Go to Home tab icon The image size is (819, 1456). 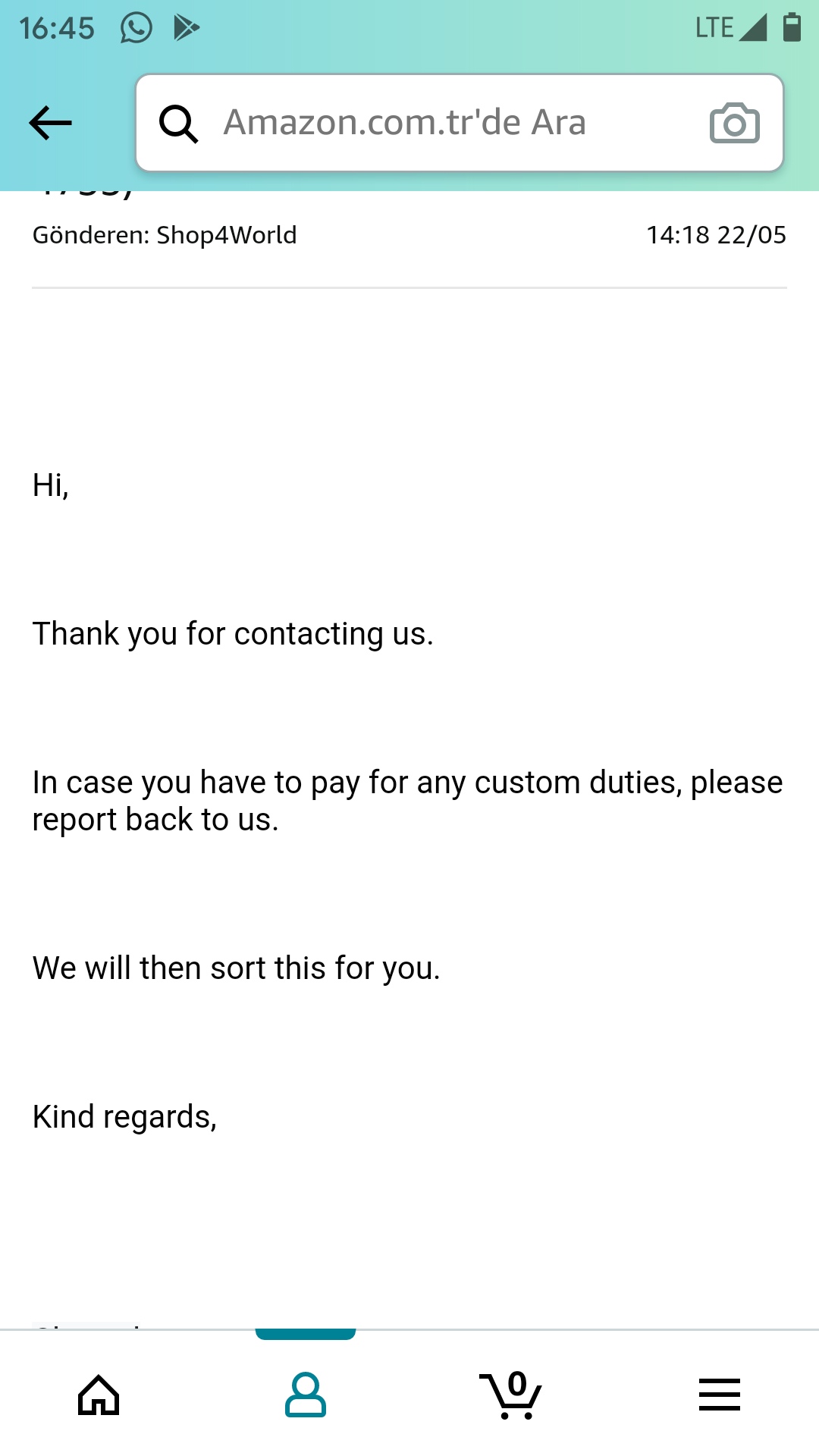[99, 1395]
